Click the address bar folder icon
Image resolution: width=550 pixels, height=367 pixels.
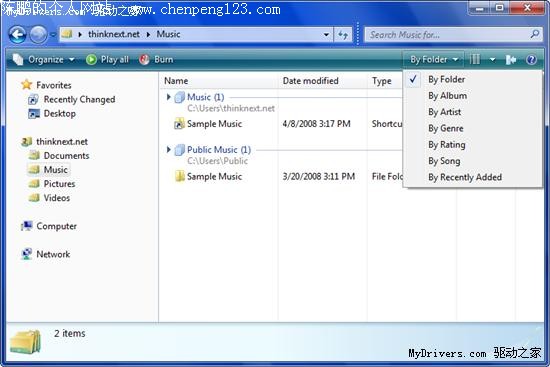click(67, 34)
